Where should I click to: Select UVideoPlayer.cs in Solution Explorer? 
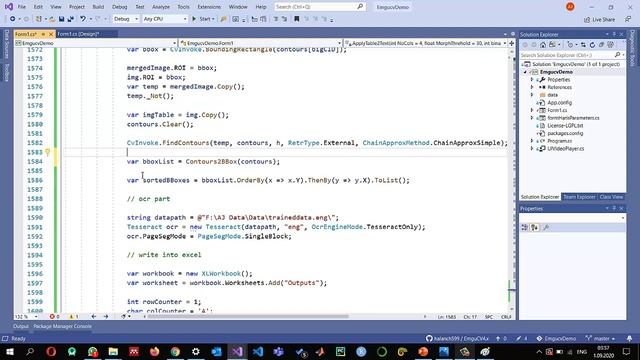pyautogui.click(x=565, y=149)
